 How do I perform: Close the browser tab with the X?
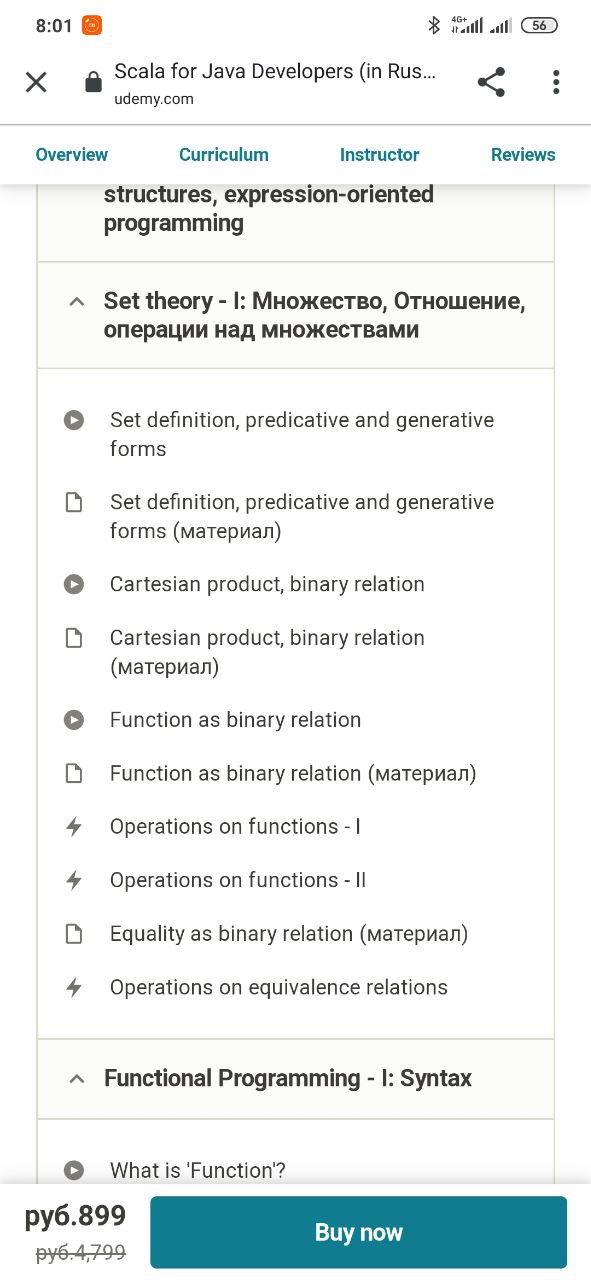point(36,82)
